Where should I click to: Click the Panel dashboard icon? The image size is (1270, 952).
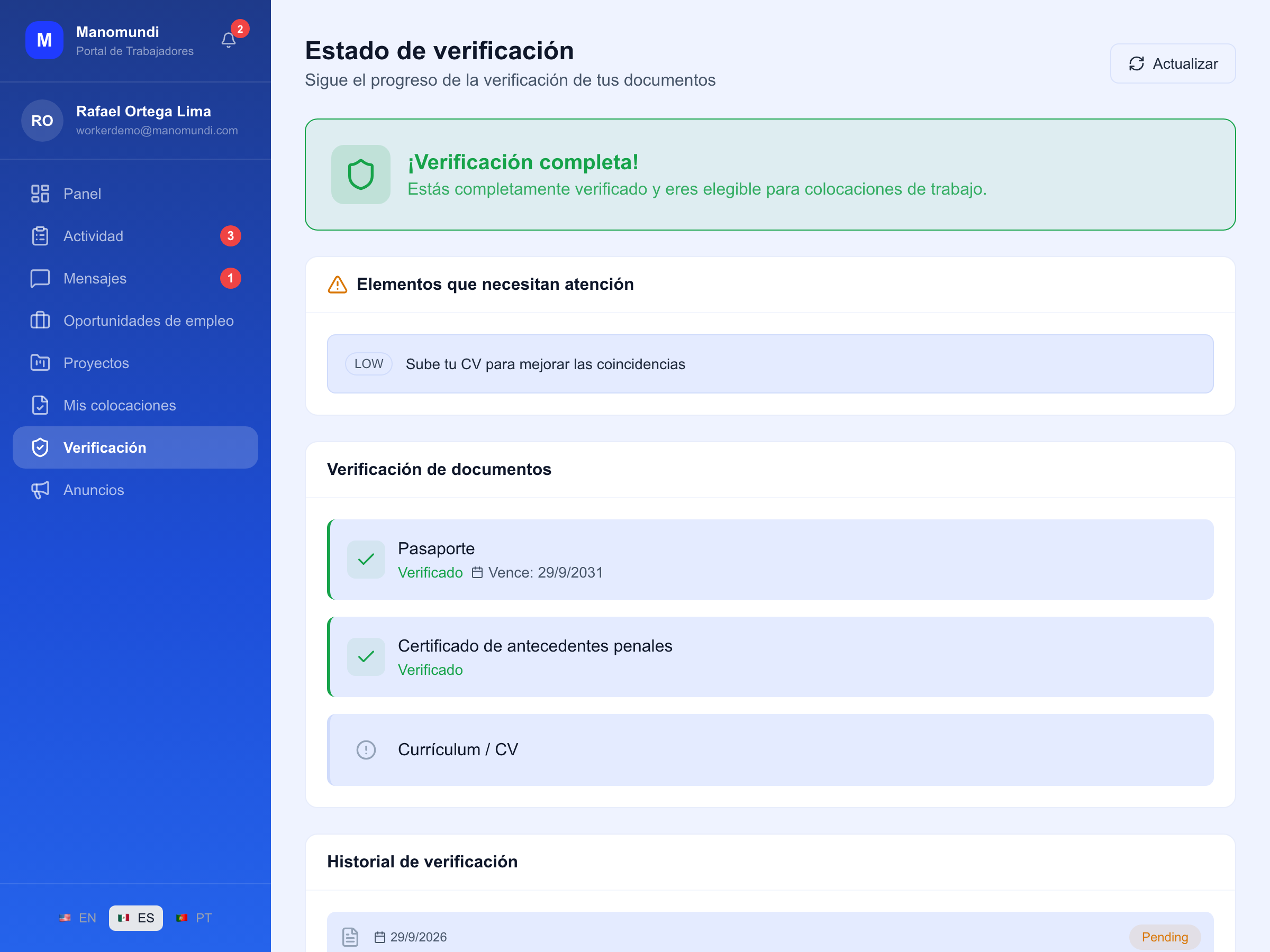coord(40,194)
